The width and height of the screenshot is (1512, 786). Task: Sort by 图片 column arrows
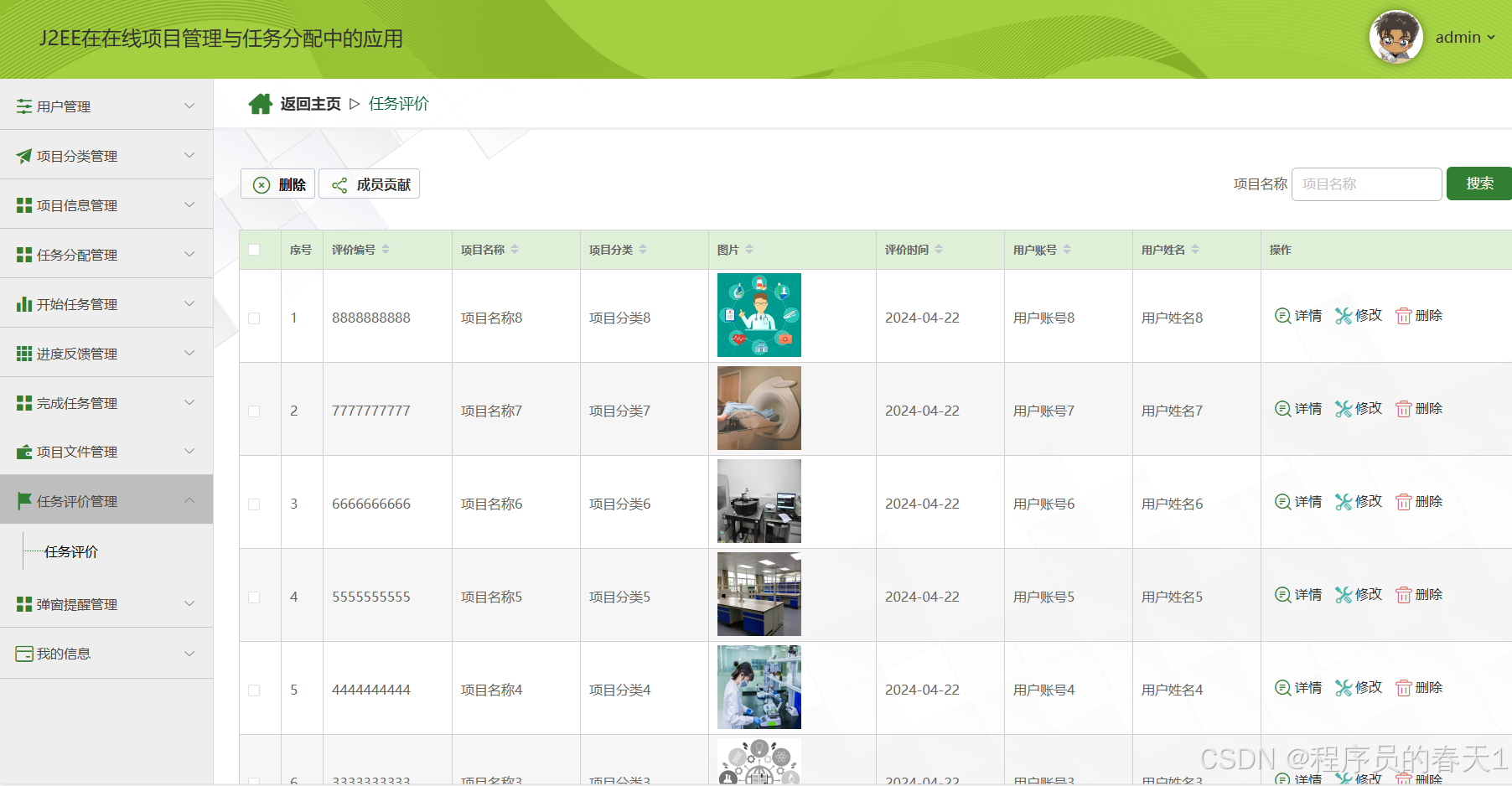749,250
